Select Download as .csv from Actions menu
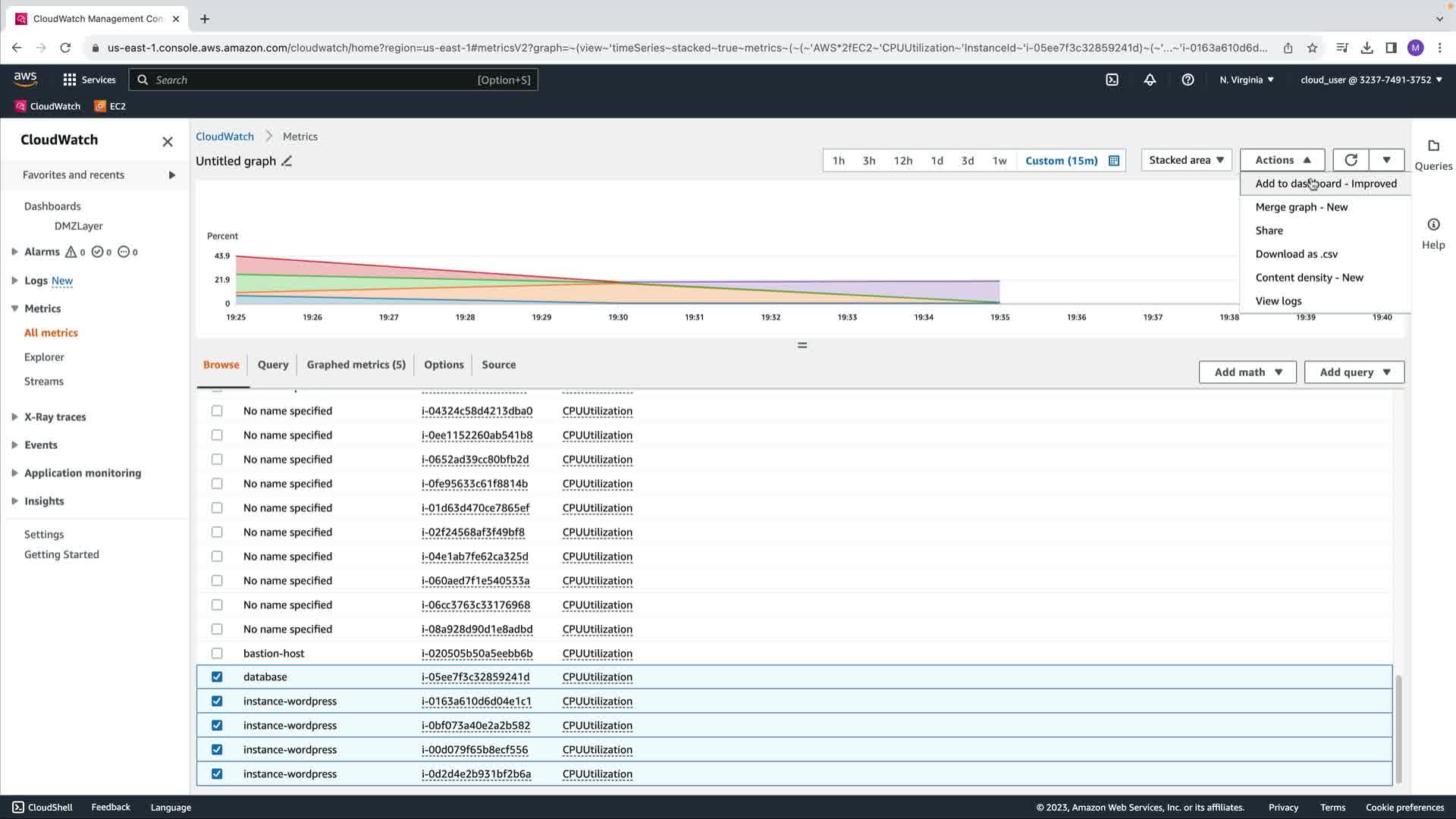The height and width of the screenshot is (819, 1456). click(1296, 254)
